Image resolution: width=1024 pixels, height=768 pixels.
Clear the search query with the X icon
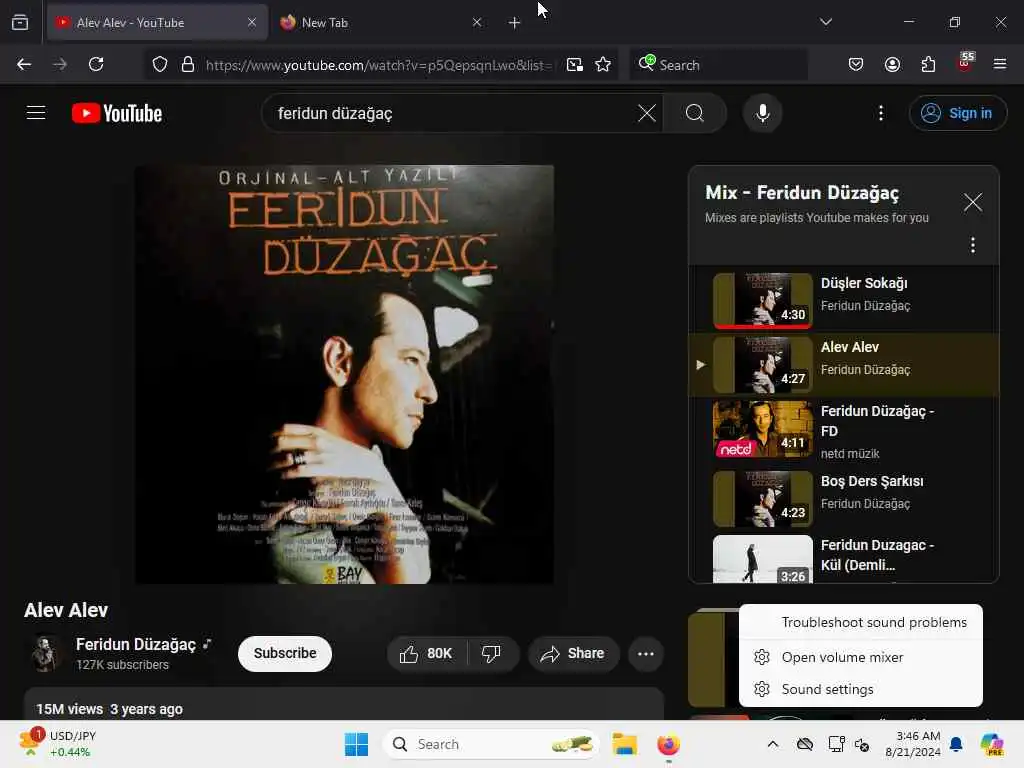point(647,113)
